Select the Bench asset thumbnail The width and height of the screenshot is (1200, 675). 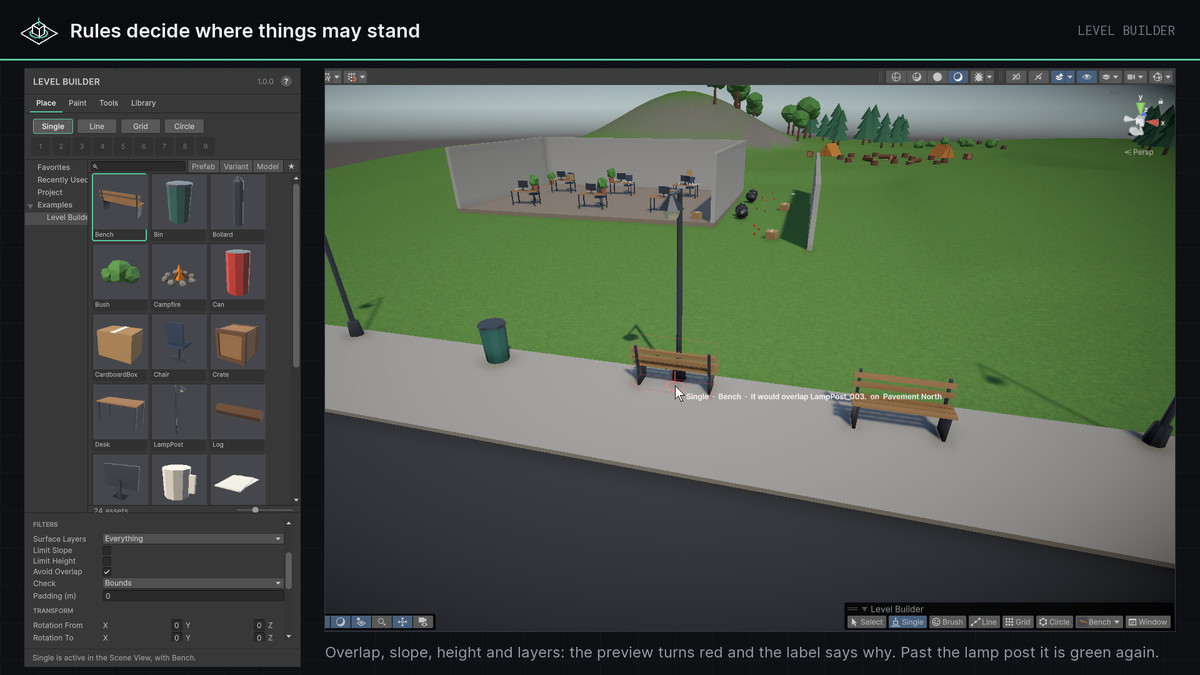[119, 207]
